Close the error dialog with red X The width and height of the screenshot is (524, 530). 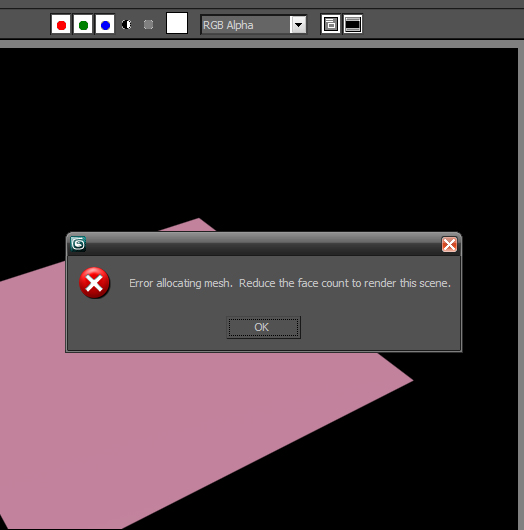tap(449, 244)
